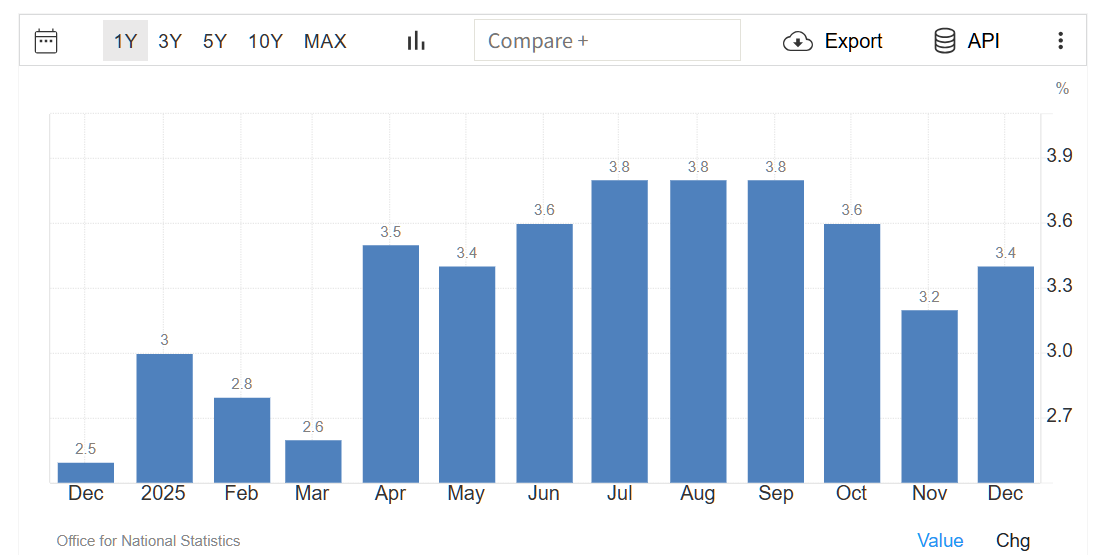Click the Office for National Statistics source
This screenshot has height=555, width=1099.
pyautogui.click(x=148, y=541)
